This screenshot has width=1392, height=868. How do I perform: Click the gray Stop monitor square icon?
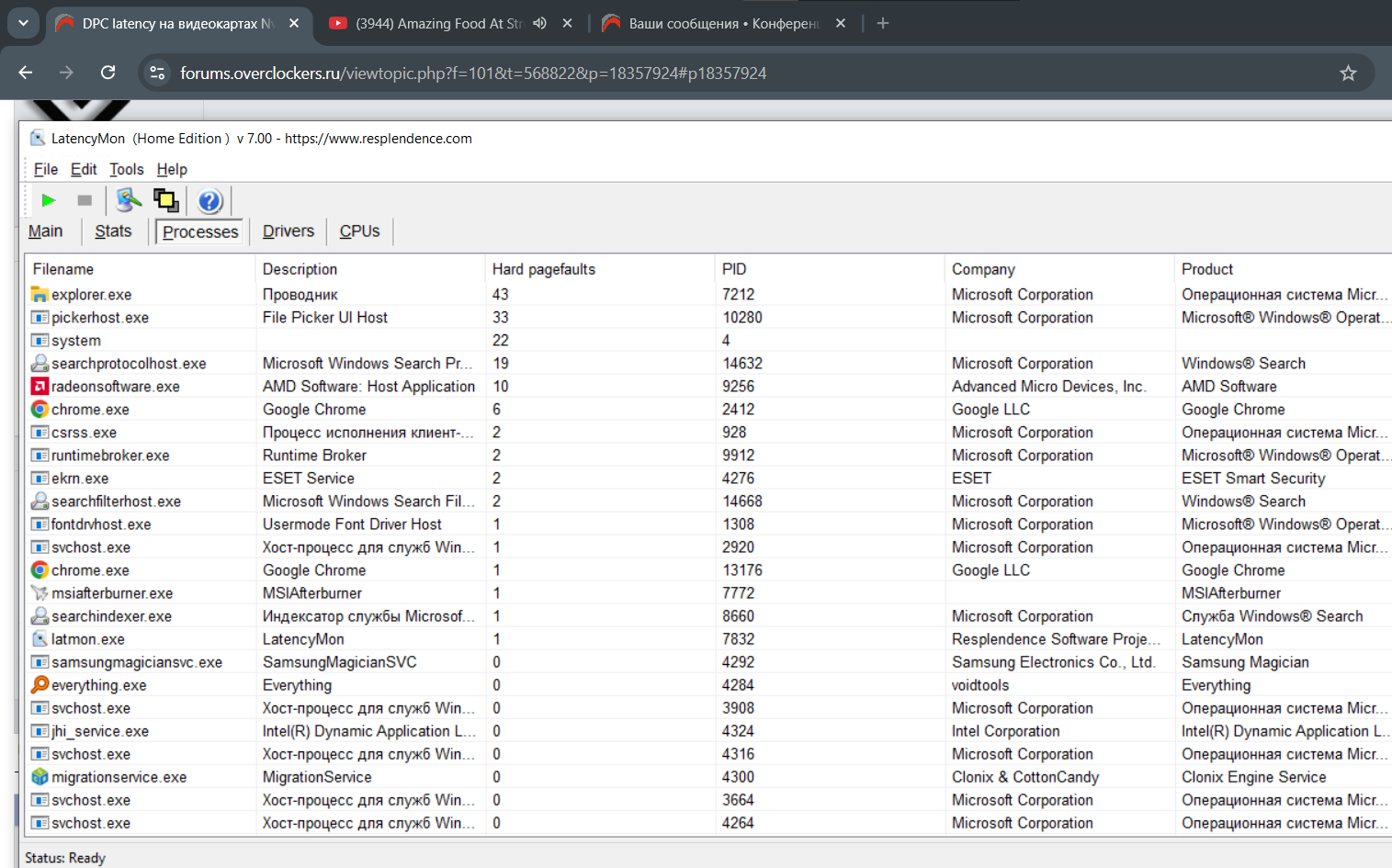coord(85,200)
